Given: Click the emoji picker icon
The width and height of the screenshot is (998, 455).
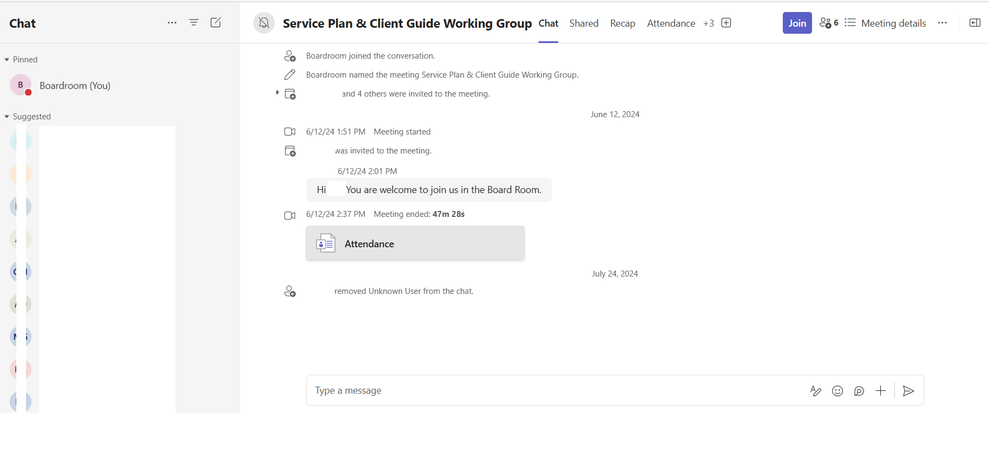Looking at the screenshot, I should tap(838, 391).
